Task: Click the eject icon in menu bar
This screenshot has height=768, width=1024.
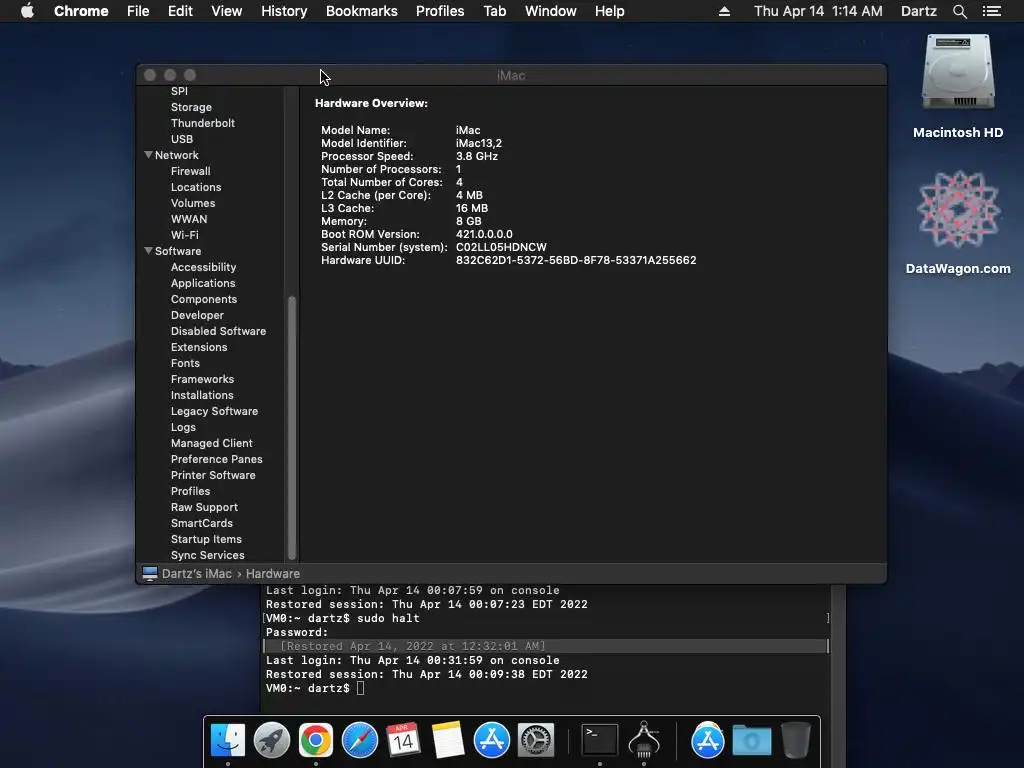Action: point(724,11)
